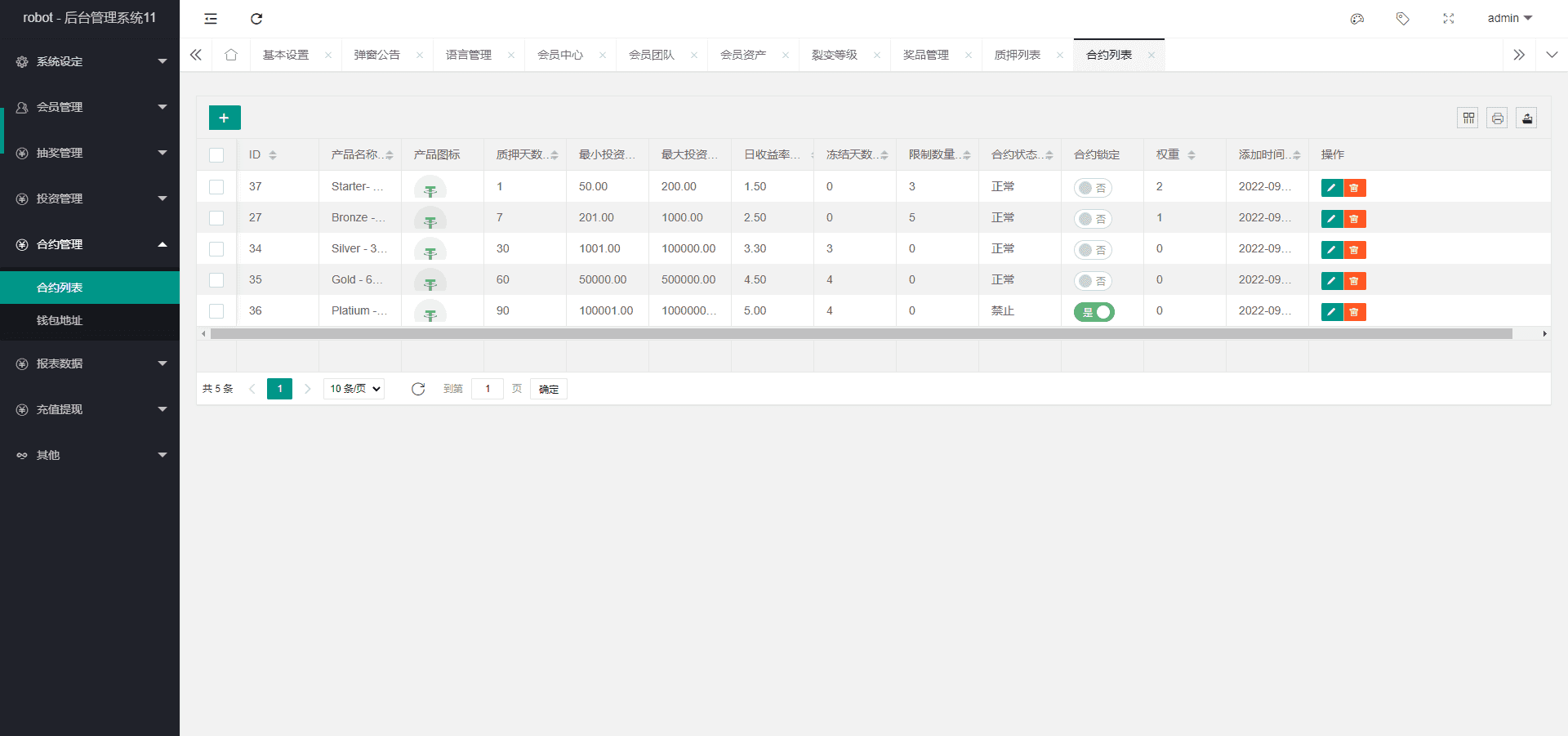1568x736 pixels.
Task: Click the green add contract plus button
Action: tap(225, 118)
